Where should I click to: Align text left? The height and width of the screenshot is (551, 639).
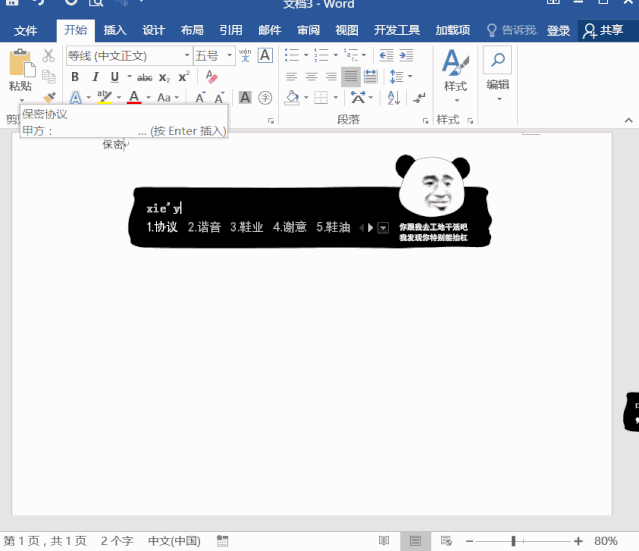(x=291, y=77)
